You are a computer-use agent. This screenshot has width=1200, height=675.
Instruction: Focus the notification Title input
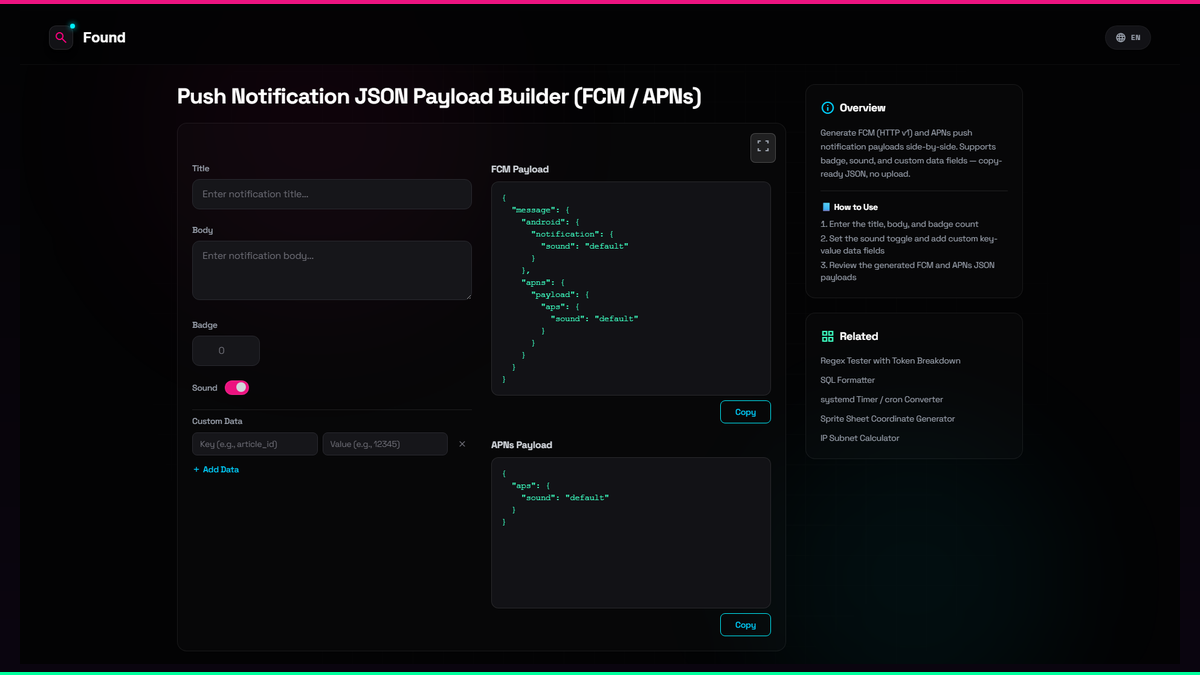tap(332, 194)
